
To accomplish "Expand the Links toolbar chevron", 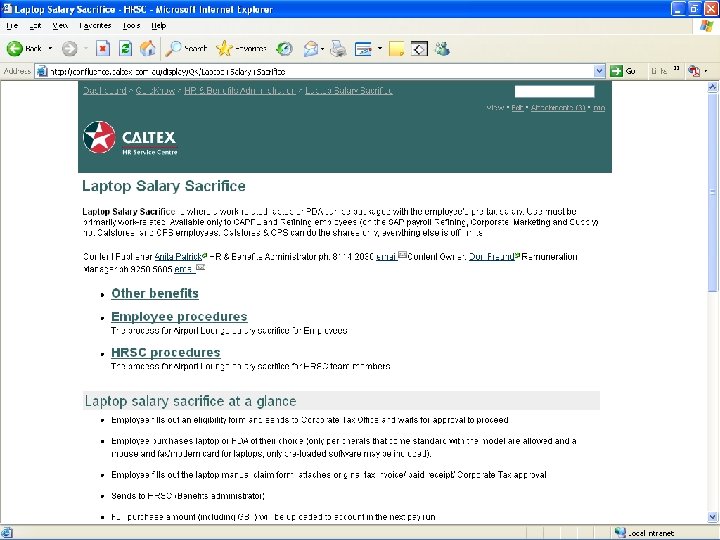I will [x=676, y=69].
